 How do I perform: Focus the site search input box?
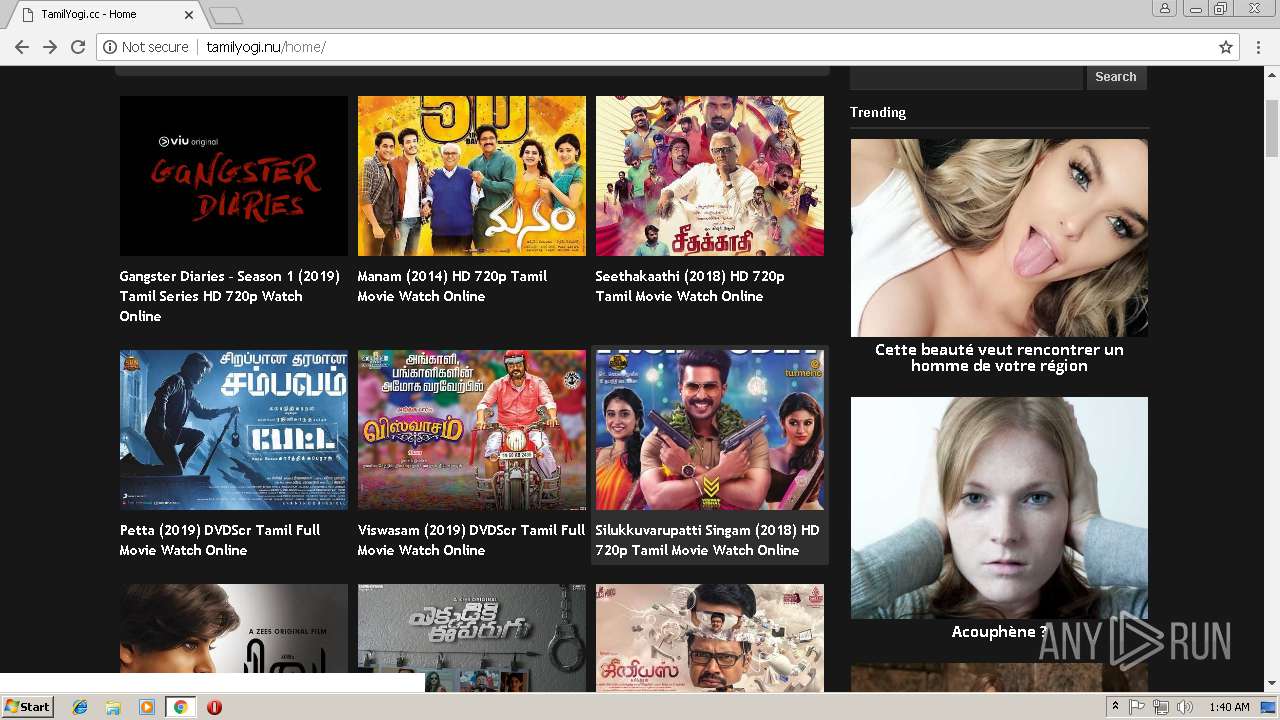coord(967,77)
